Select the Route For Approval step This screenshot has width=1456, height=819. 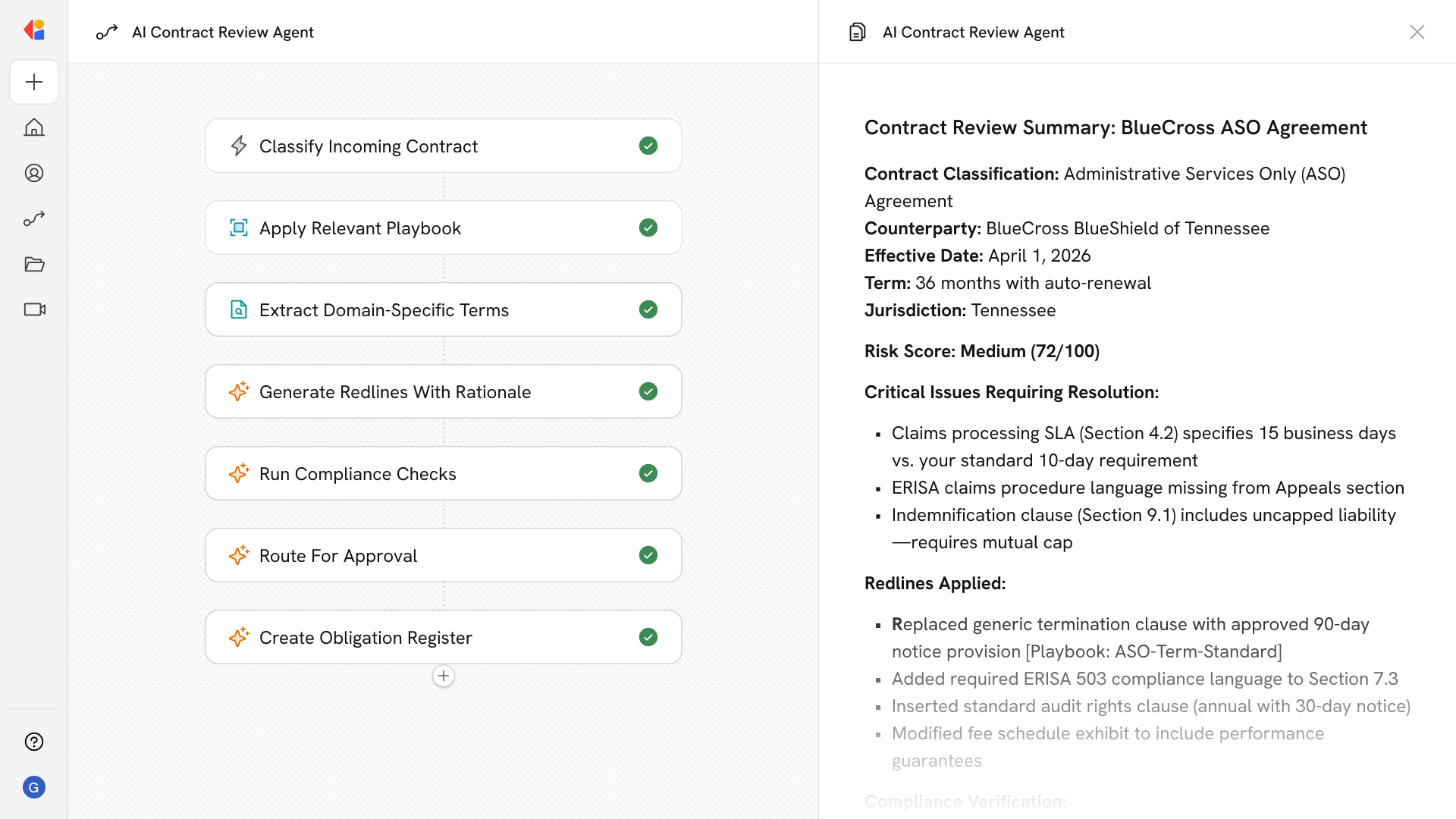[443, 555]
